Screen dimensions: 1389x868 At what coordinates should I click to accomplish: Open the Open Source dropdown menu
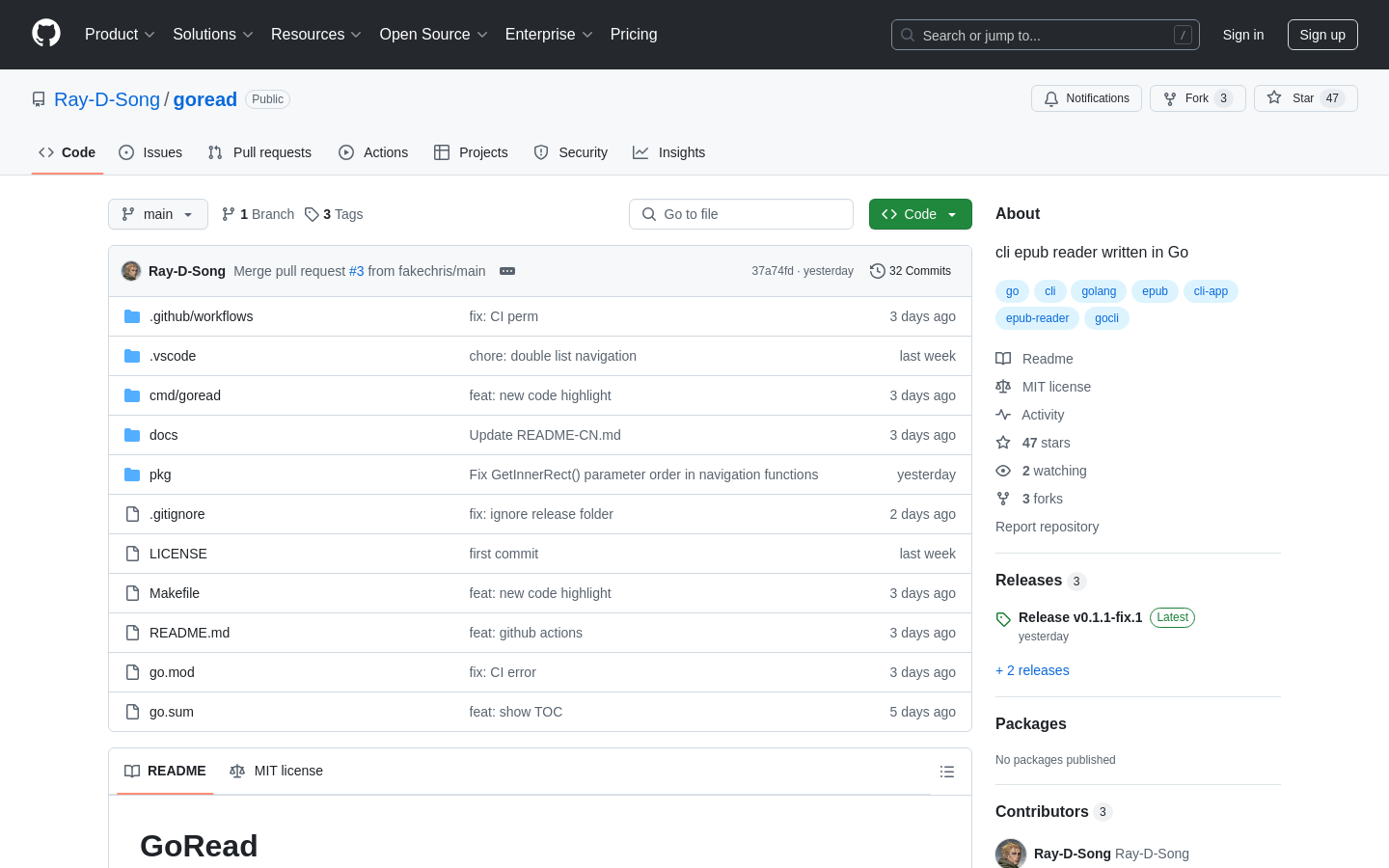point(434,34)
